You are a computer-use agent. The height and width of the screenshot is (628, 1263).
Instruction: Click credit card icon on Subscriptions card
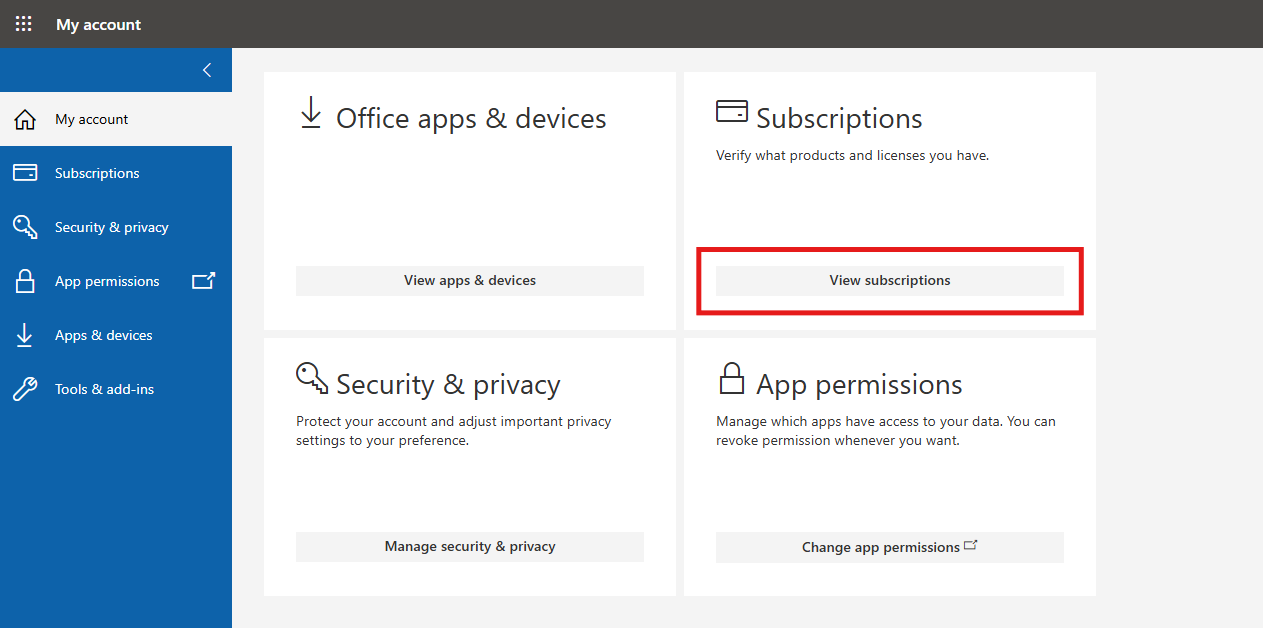tap(732, 111)
